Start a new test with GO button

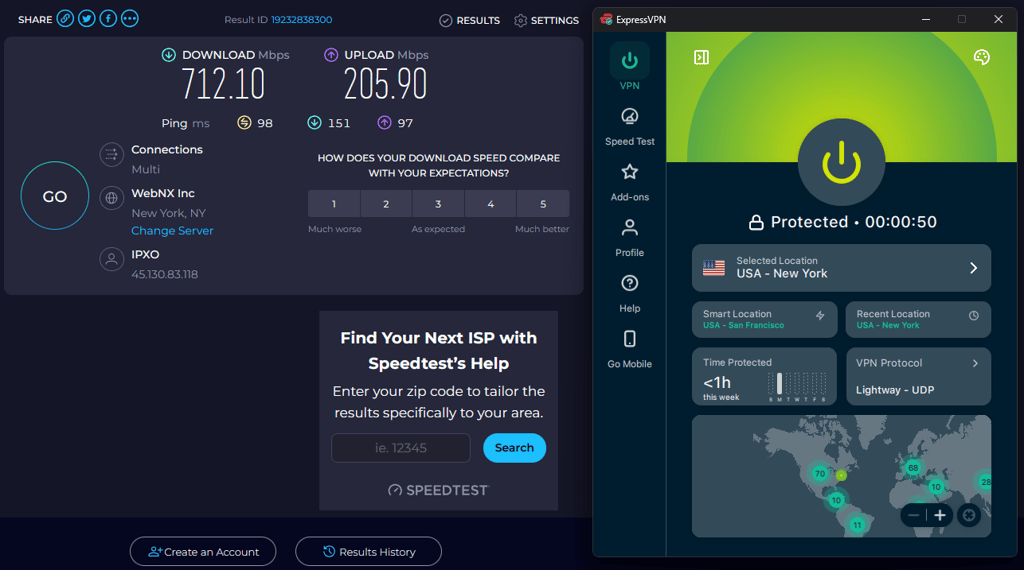click(x=55, y=196)
